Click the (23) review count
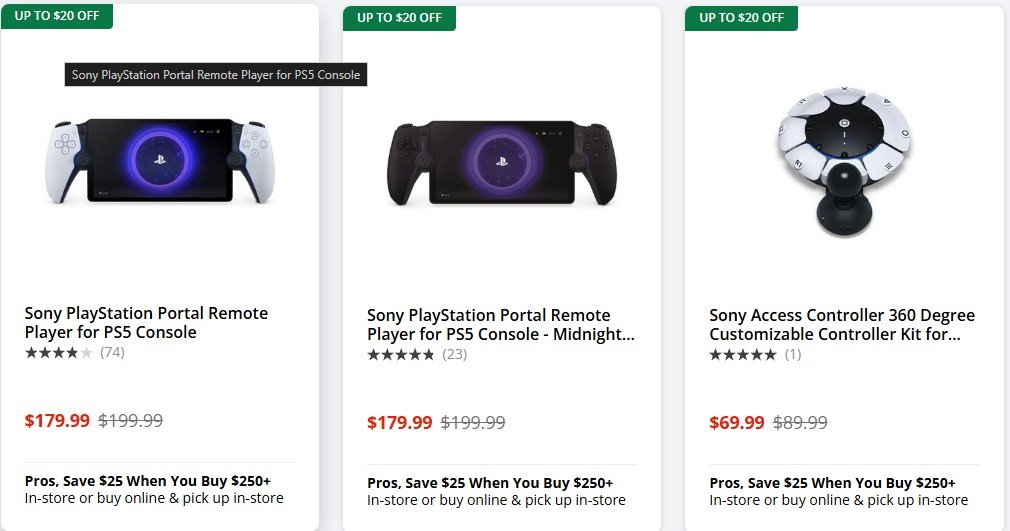 [454, 354]
